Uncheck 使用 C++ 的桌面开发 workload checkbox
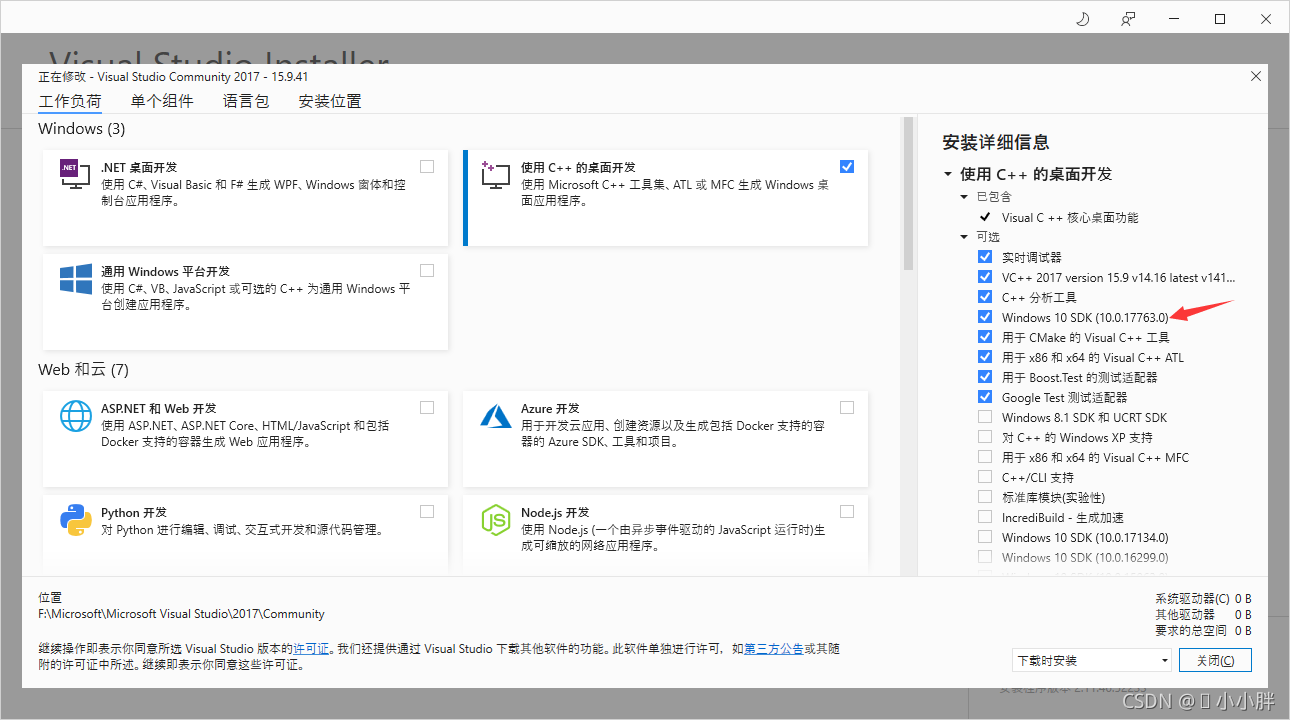Screen dimensions: 1290x720 (x=847, y=166)
